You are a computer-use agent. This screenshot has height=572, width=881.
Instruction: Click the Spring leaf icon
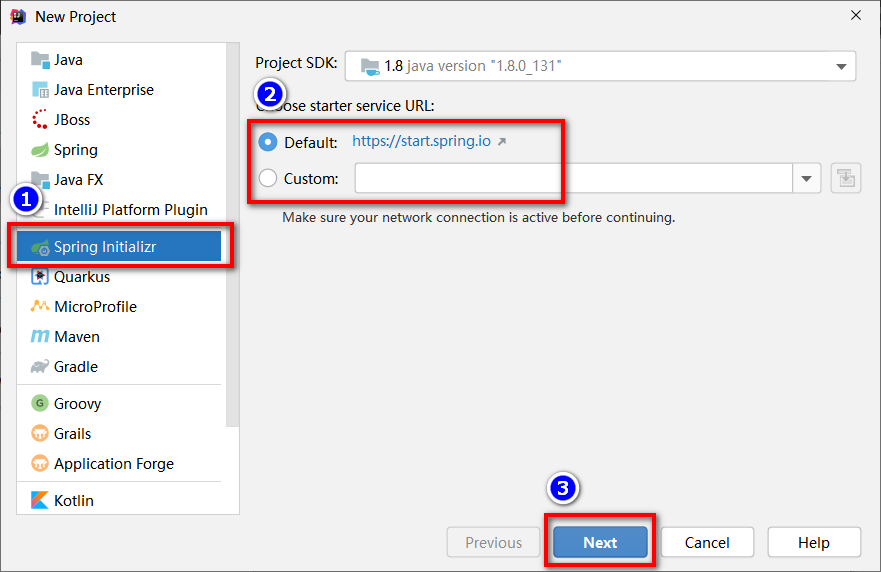pyautogui.click(x=40, y=150)
